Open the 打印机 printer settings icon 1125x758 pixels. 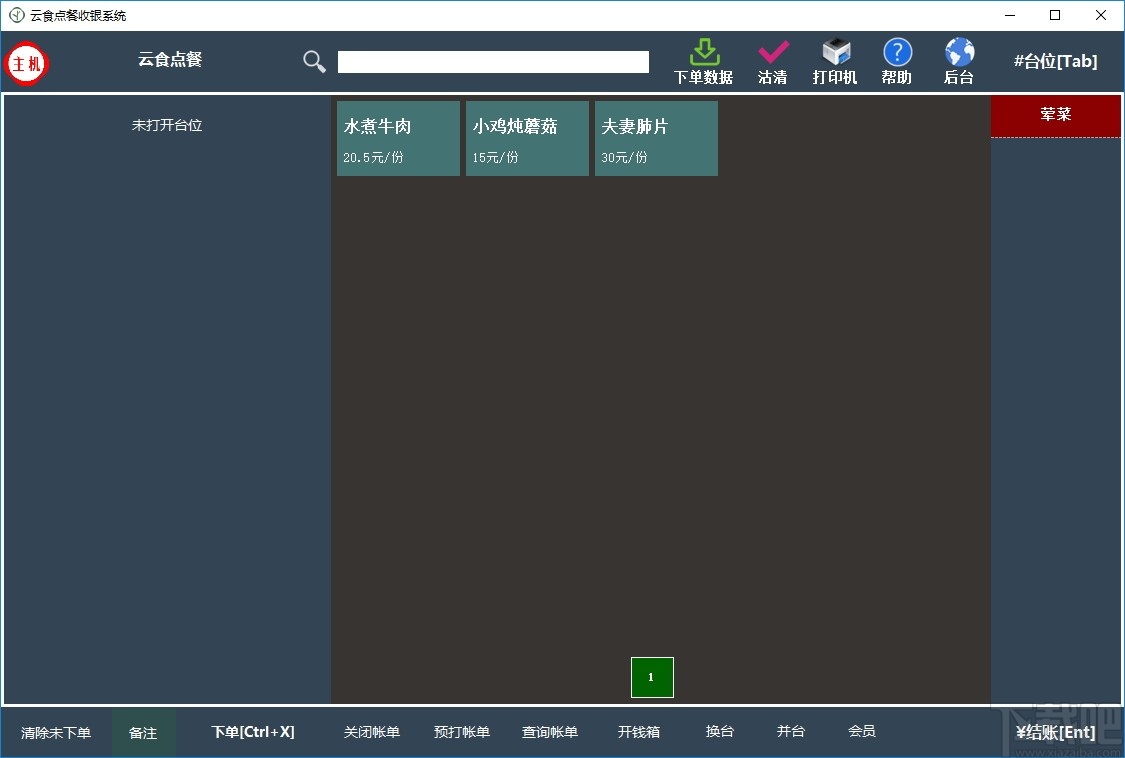tap(834, 60)
